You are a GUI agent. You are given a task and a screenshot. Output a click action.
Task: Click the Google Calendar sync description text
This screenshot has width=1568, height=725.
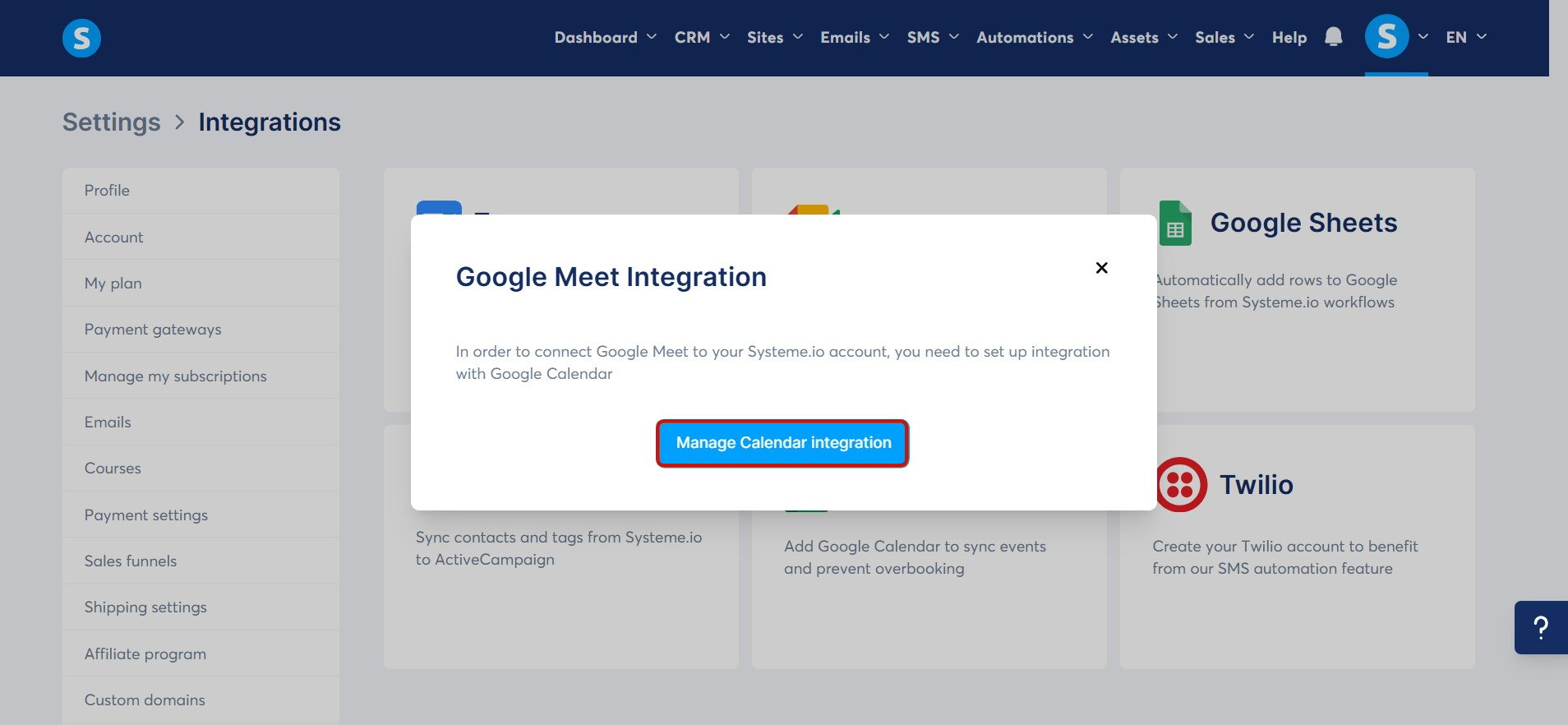point(915,557)
